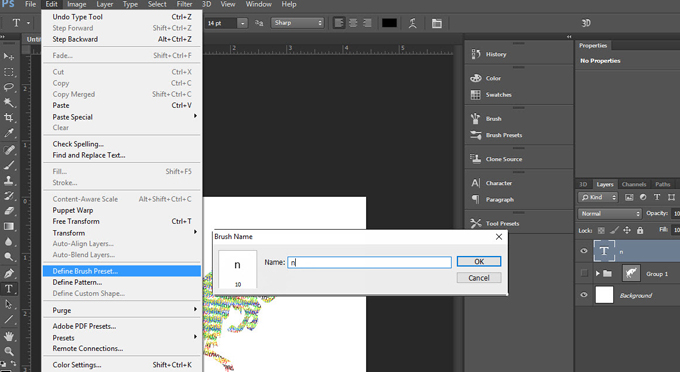Open the Transform submenu
This screenshot has width=680, height=372.
click(x=122, y=232)
